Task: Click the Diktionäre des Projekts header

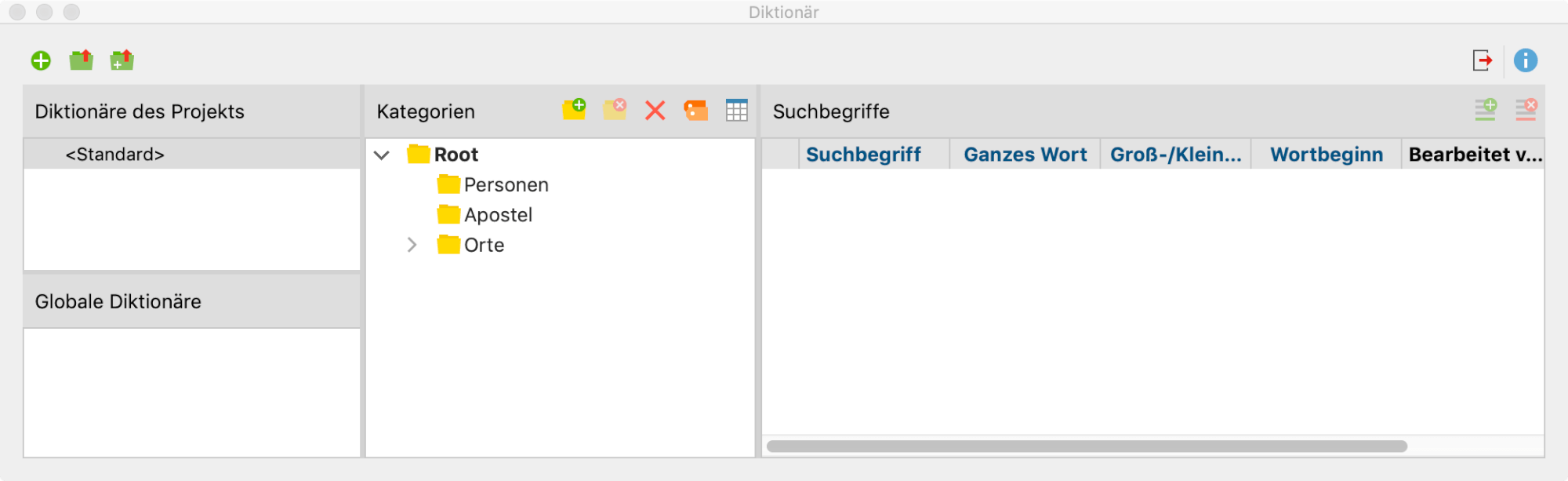Action: 192,111
